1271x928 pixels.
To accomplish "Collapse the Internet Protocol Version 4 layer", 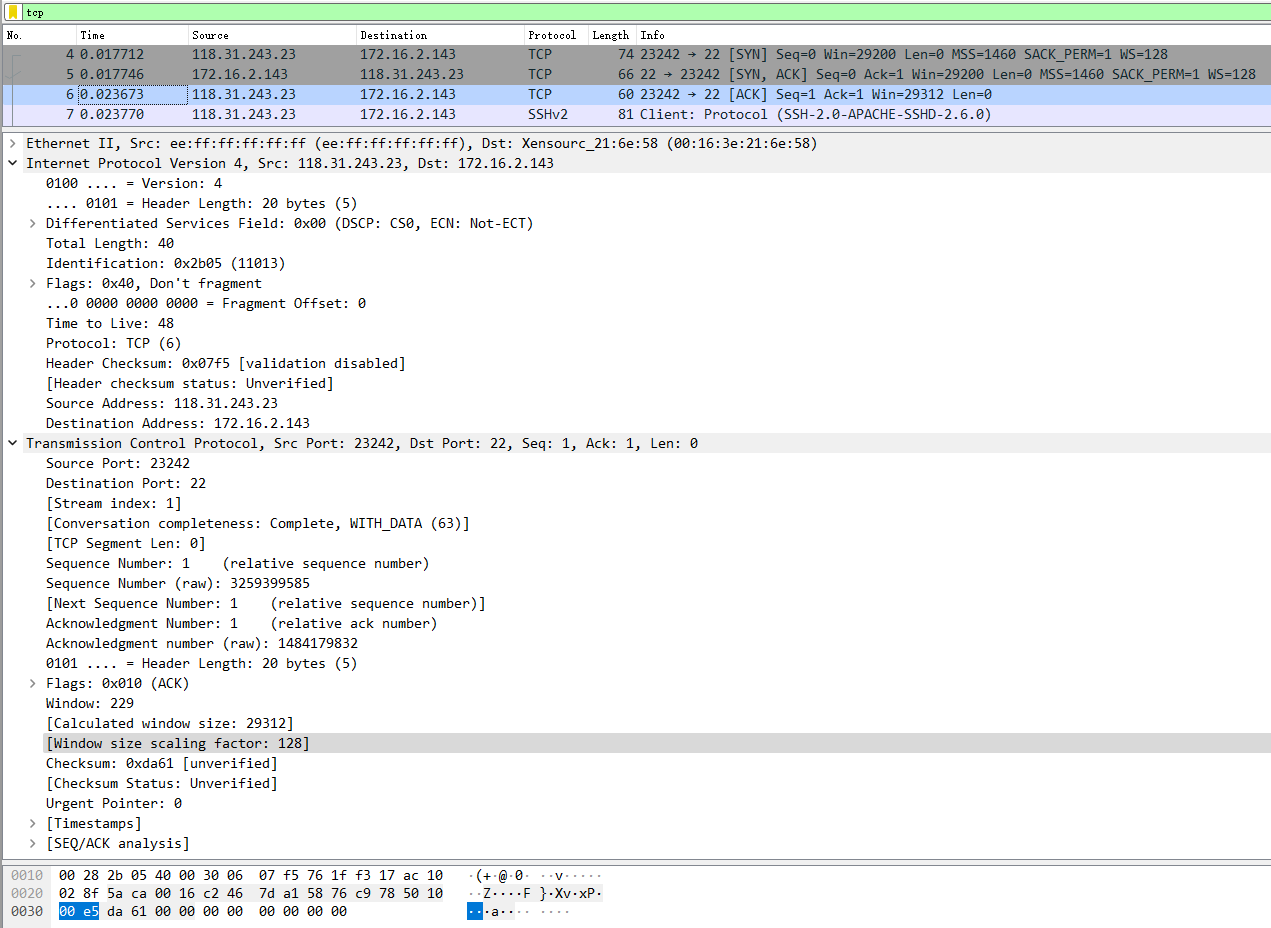I will point(12,163).
